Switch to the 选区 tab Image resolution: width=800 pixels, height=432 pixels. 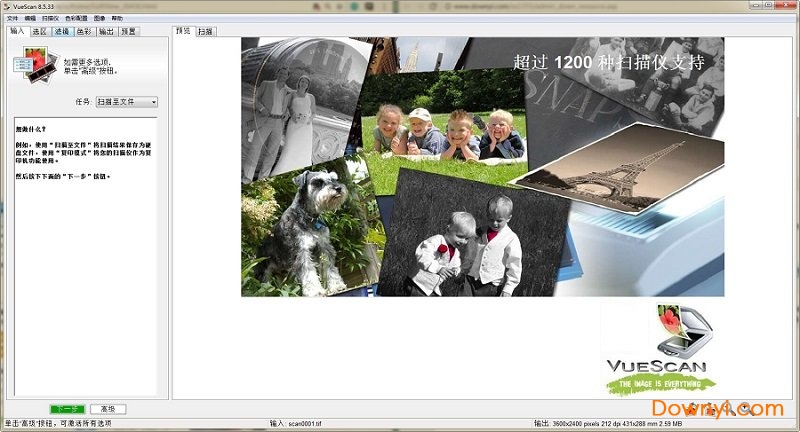39,31
